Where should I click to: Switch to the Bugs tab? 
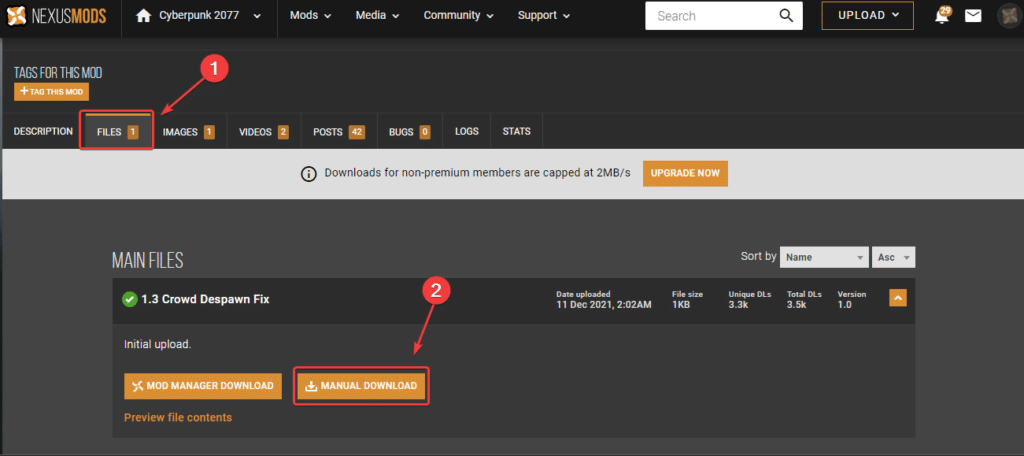pyautogui.click(x=409, y=132)
